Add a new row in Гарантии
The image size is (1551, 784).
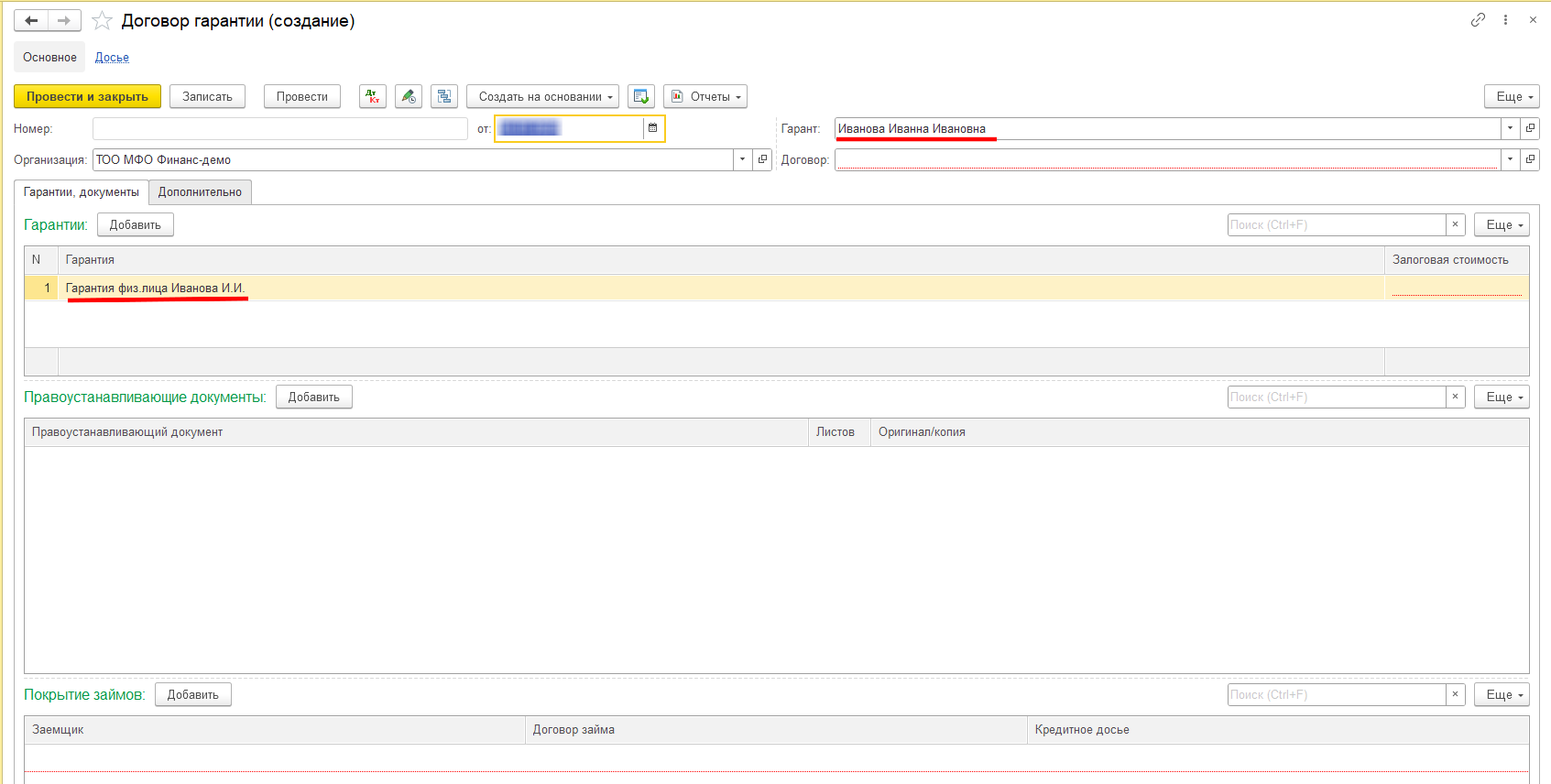click(x=136, y=224)
